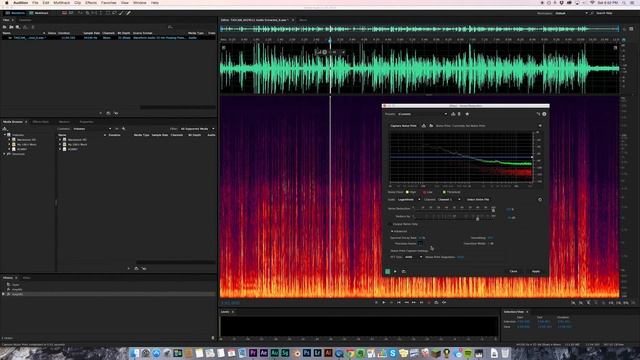Switch to Multitrack editor view
The width and height of the screenshot is (640, 360).
click(39, 13)
